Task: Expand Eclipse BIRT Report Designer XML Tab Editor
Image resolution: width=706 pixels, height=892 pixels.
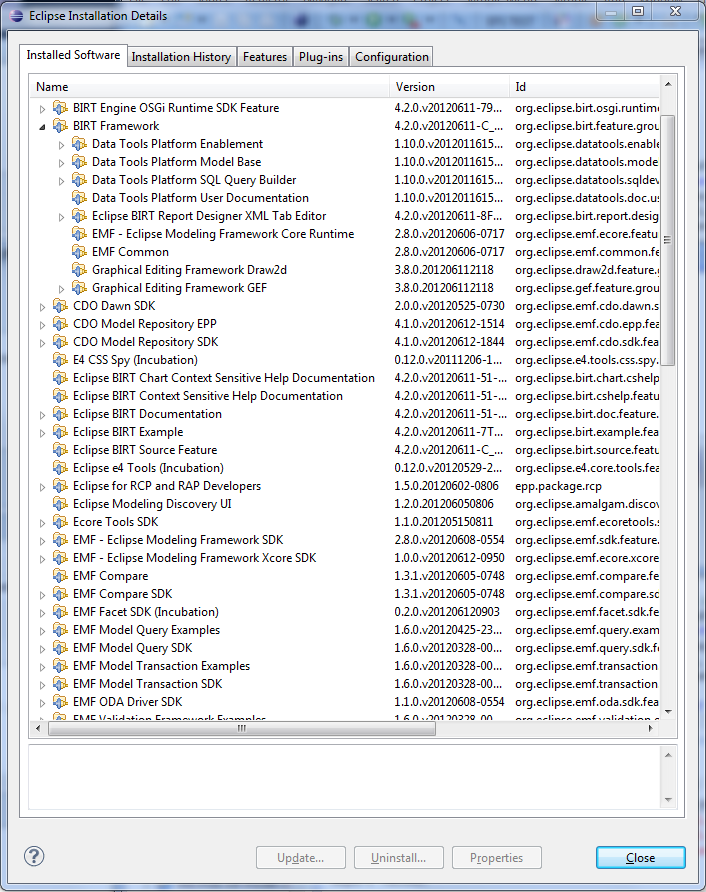Action: pos(61,217)
